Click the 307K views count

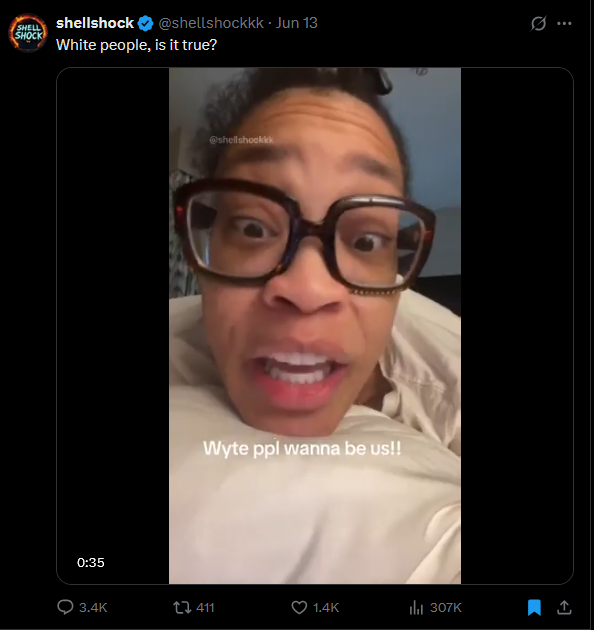pos(446,607)
